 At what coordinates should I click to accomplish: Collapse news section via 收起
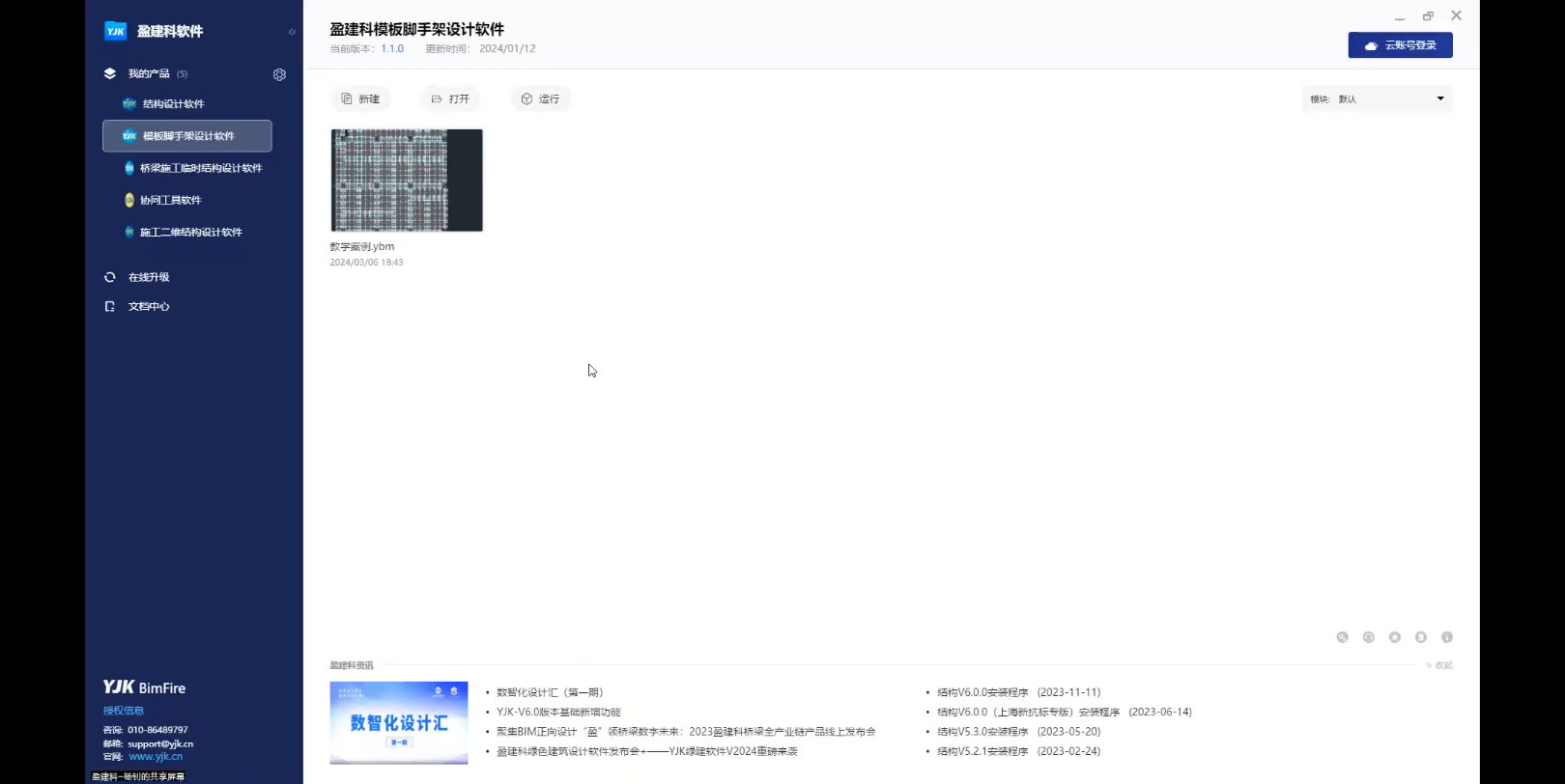click(x=1439, y=665)
